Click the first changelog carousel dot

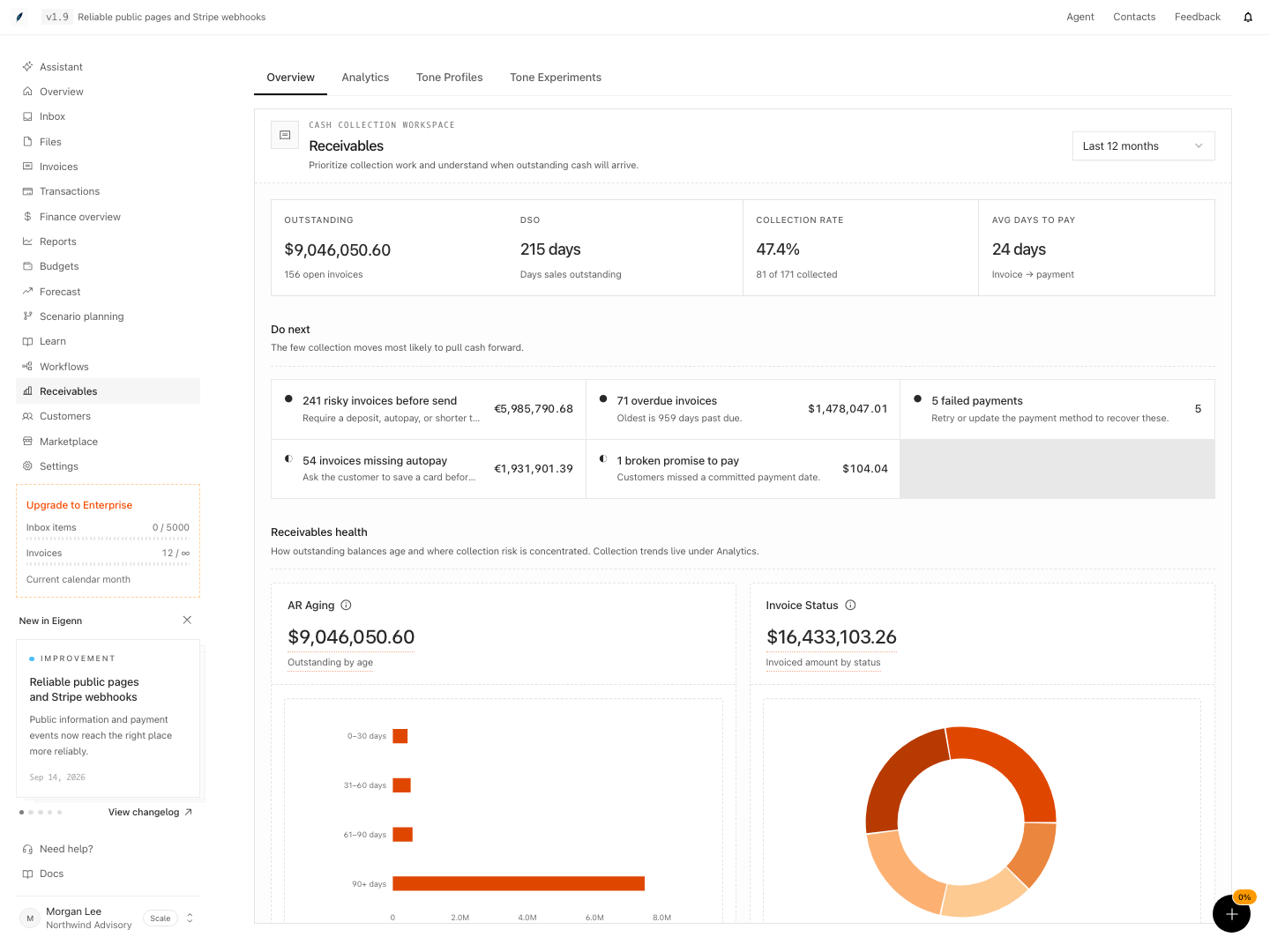[x=21, y=812]
